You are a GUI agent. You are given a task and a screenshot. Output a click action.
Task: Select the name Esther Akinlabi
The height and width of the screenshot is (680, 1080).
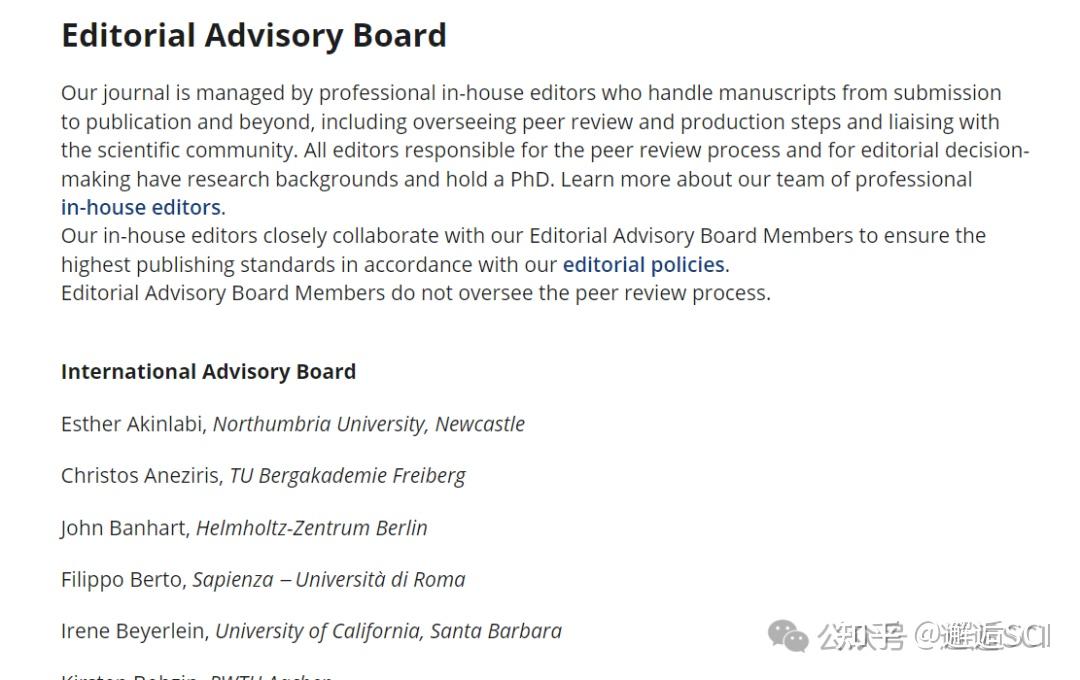tap(132, 424)
